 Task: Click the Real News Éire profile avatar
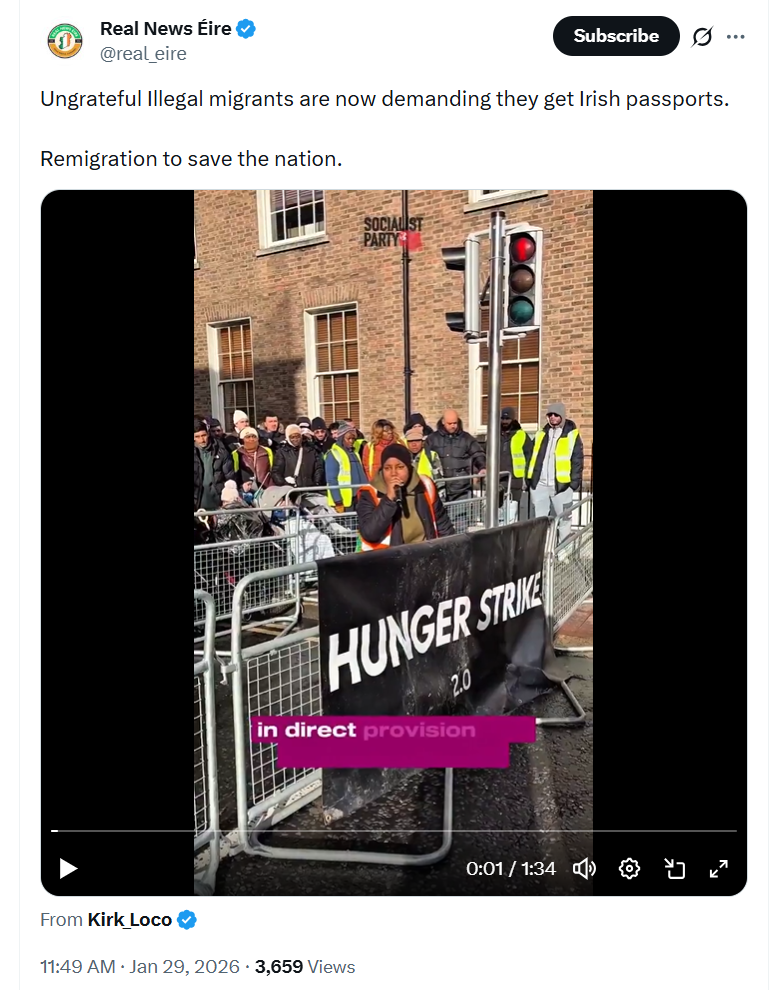[65, 40]
